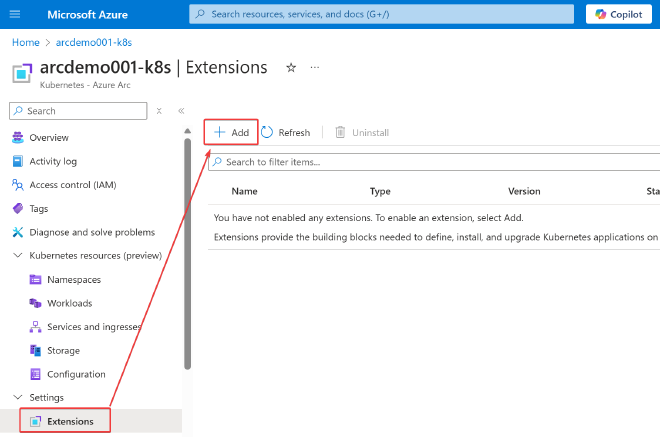
Task: Click the Activity log icon
Action: tap(18, 161)
